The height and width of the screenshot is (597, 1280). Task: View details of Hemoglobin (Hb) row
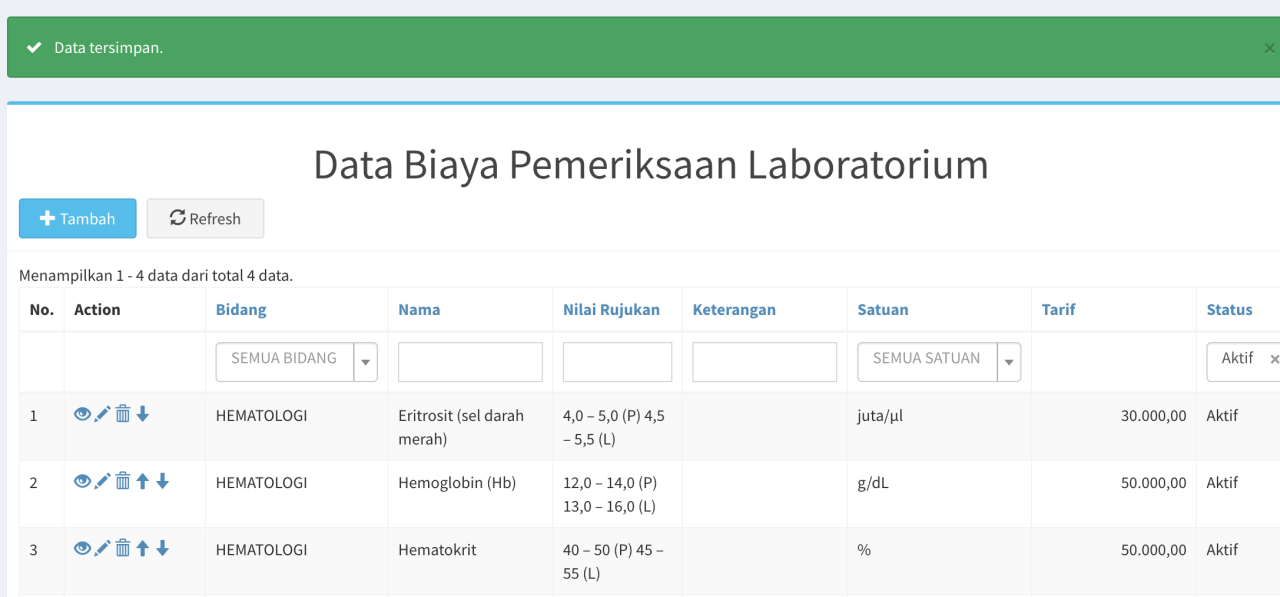coord(82,482)
